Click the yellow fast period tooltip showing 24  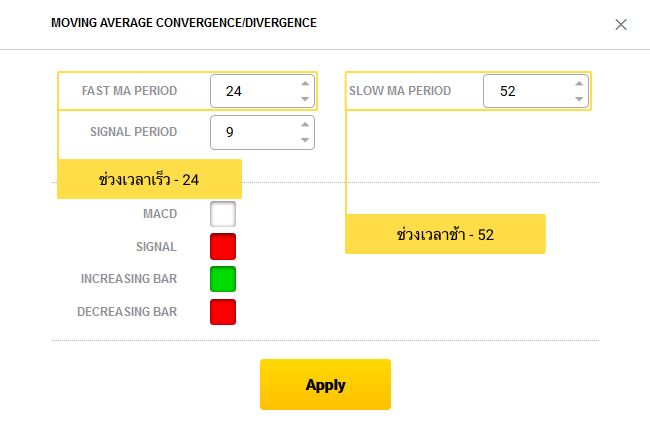click(x=149, y=179)
